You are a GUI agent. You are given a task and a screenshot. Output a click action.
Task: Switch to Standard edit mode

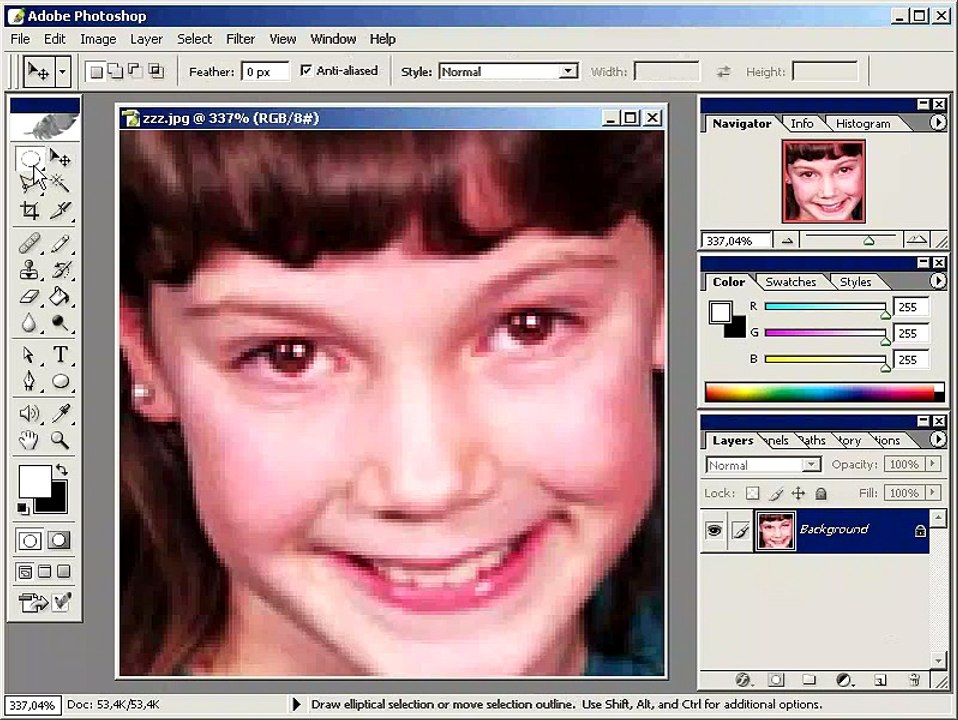[29, 540]
